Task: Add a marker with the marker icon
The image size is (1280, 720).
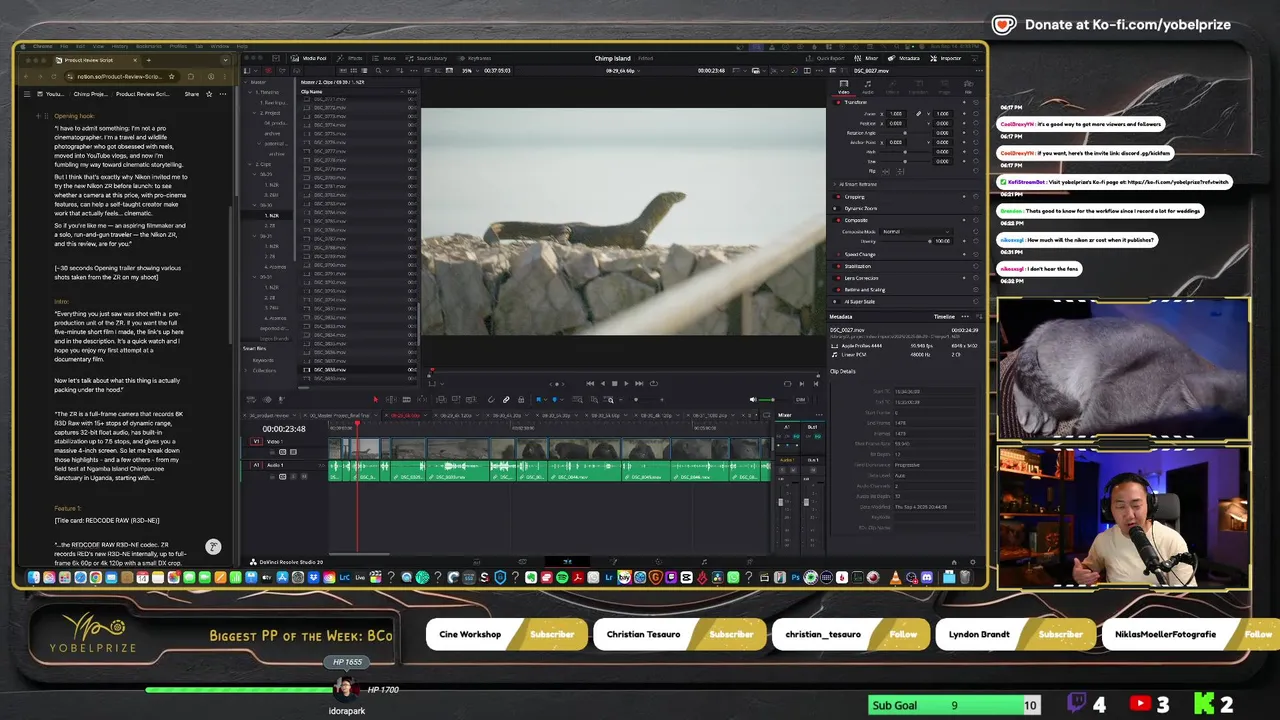Action: tap(555, 400)
